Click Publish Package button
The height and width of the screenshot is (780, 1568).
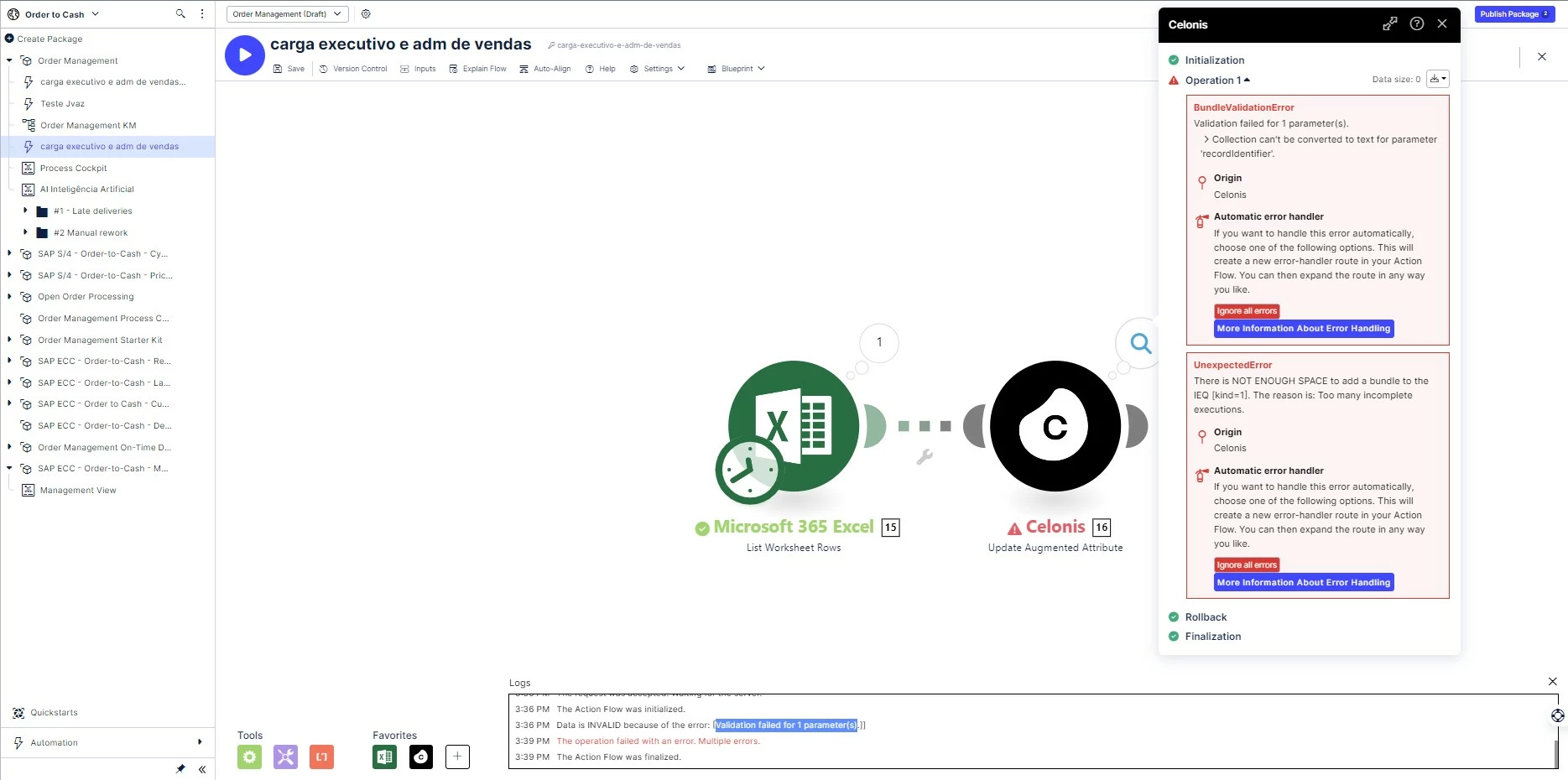click(x=1515, y=14)
